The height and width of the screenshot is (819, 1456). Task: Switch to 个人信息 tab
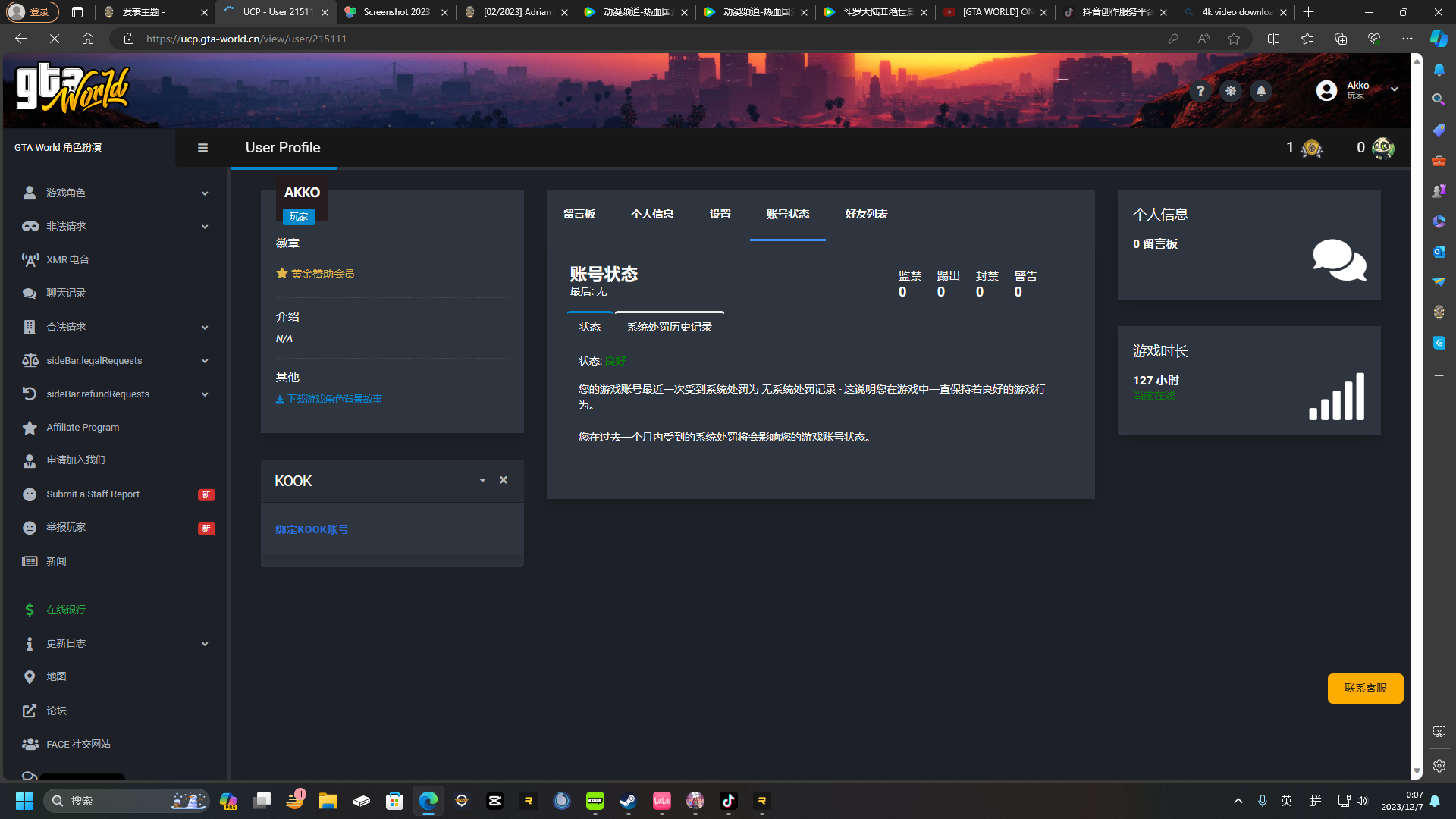[x=652, y=215]
